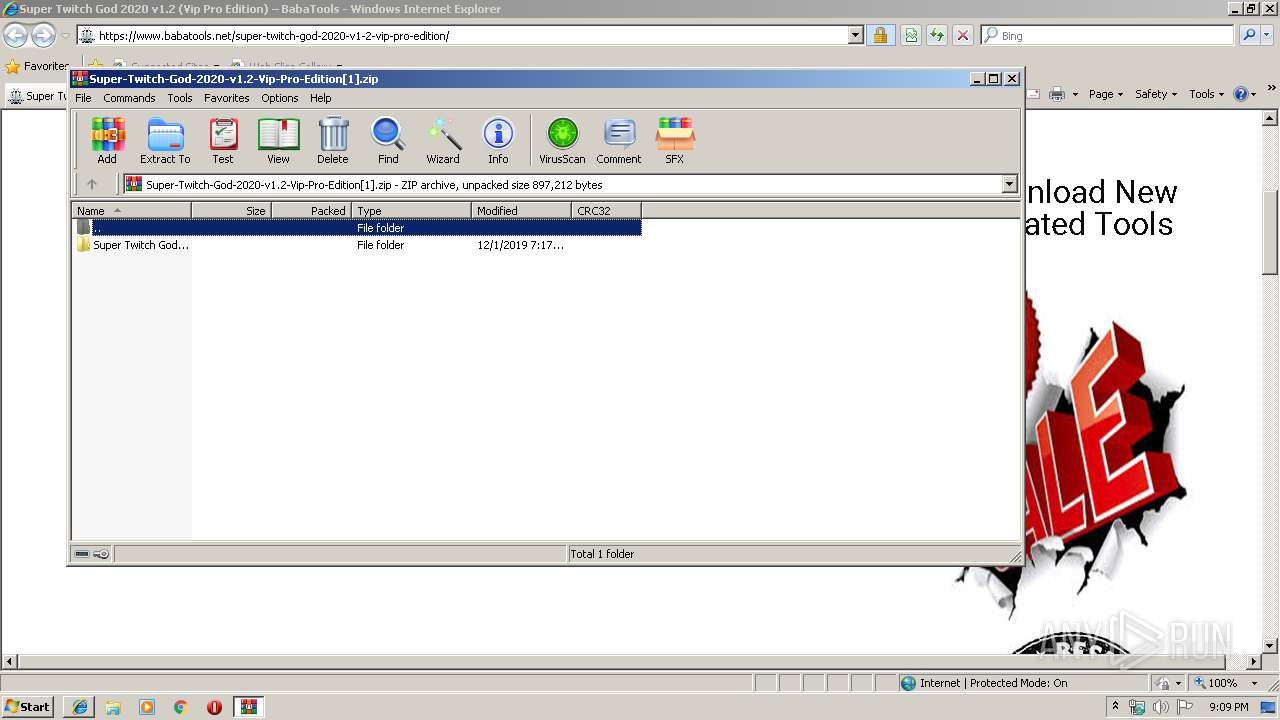
Task: Open the Options menu
Action: 280,98
